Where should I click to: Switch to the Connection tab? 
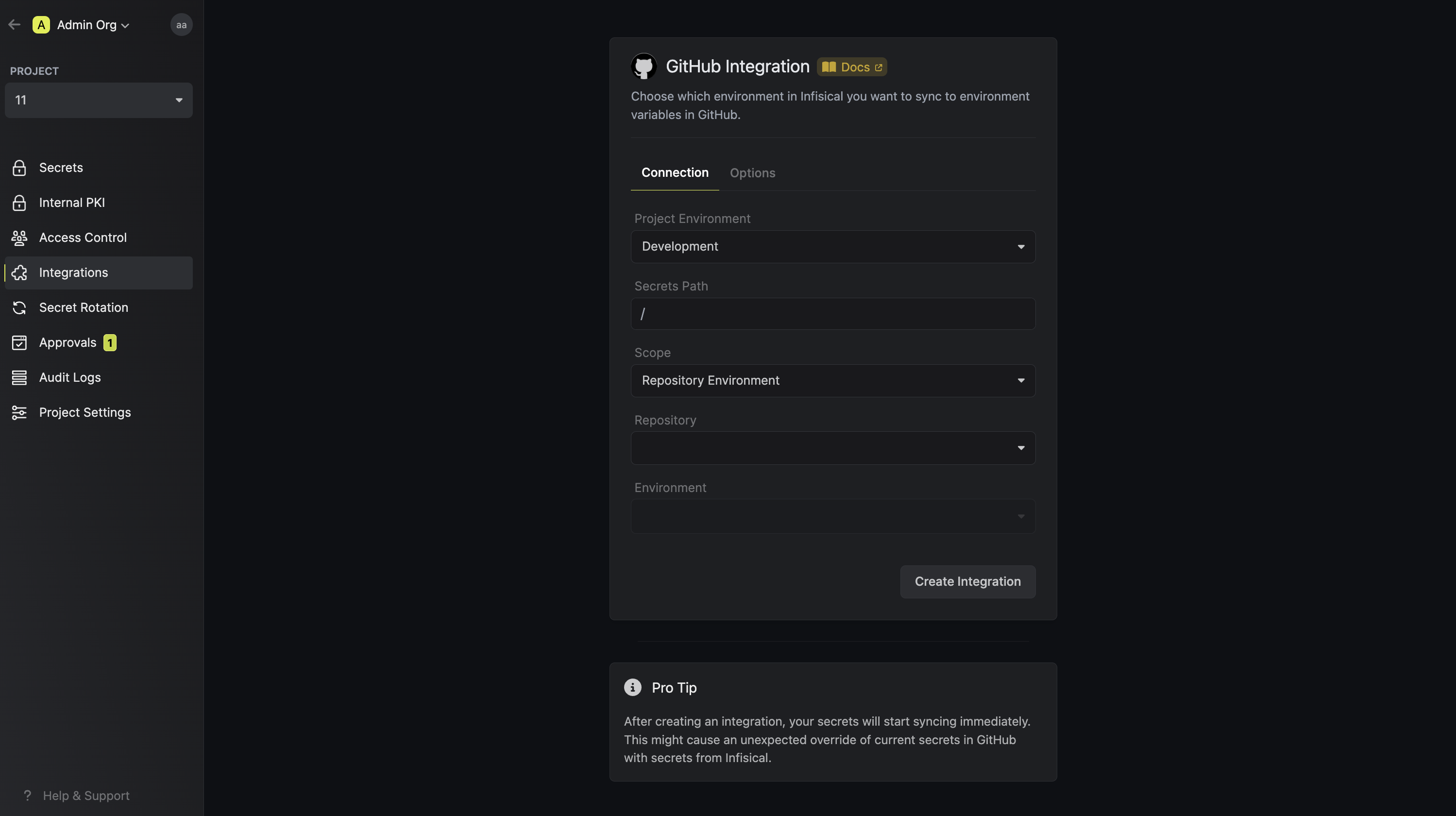click(675, 173)
